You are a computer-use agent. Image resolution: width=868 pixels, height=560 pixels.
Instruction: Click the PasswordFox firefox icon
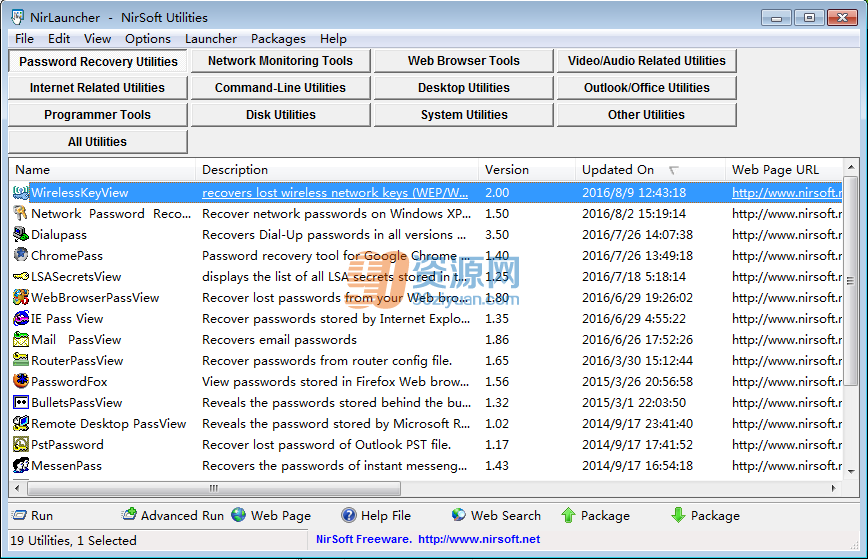(x=21, y=382)
